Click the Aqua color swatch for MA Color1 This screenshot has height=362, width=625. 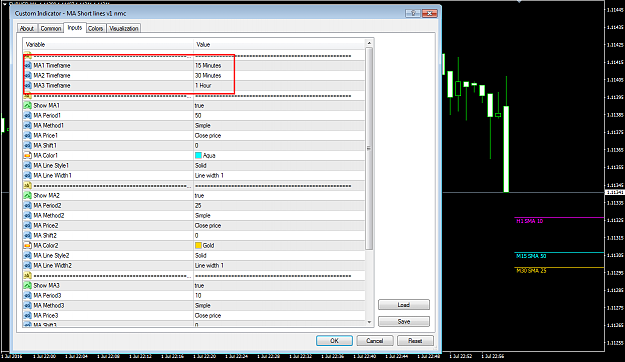(x=198, y=155)
